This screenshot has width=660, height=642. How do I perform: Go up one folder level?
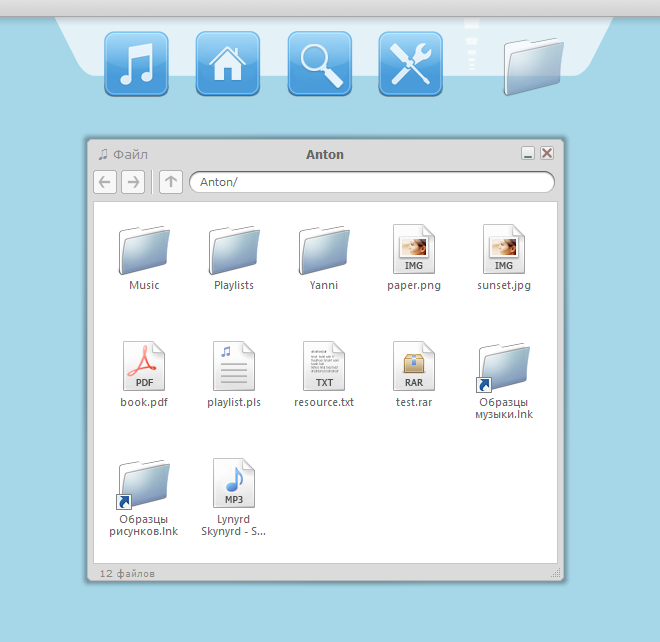tap(170, 182)
